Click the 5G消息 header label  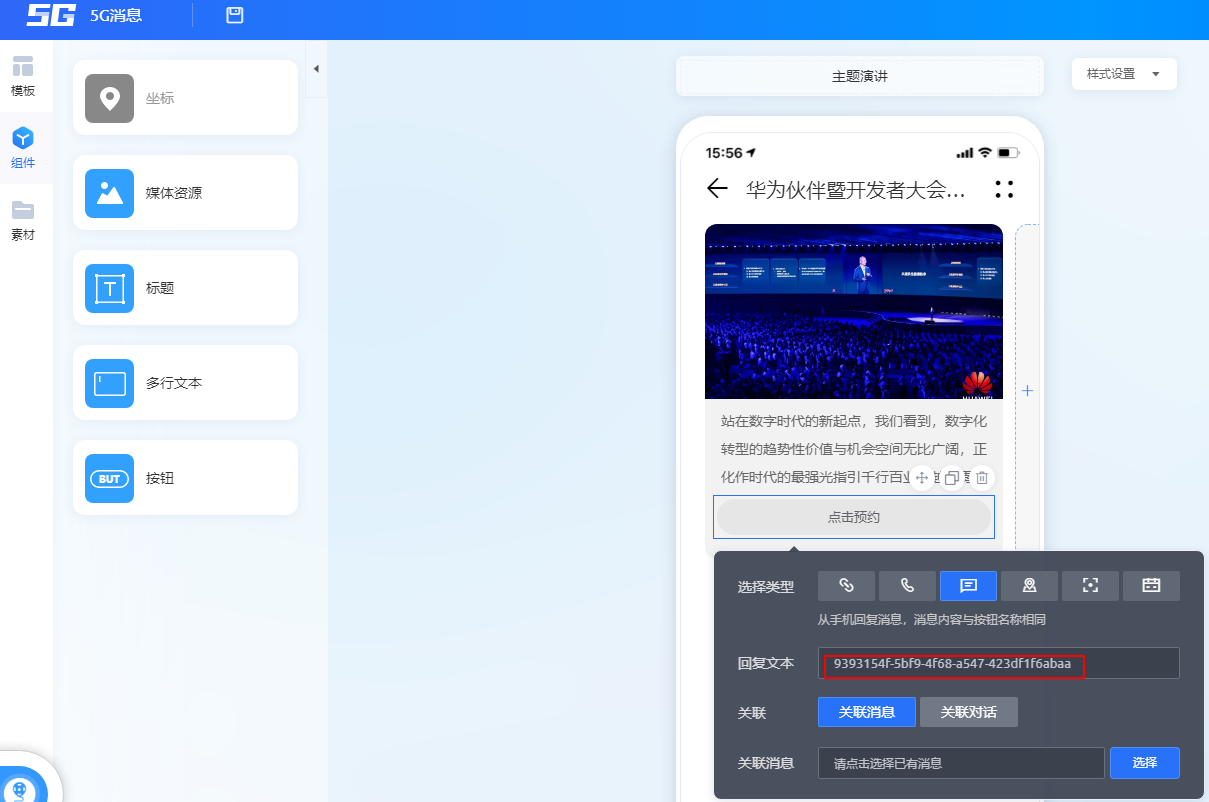(x=116, y=15)
